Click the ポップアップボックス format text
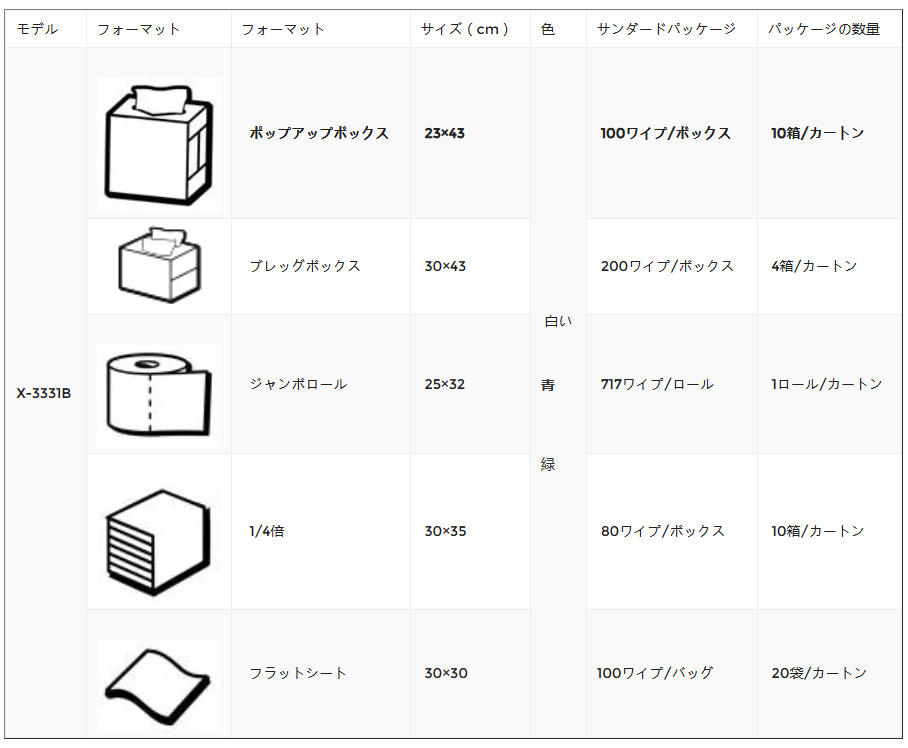908x748 pixels. tap(319, 133)
